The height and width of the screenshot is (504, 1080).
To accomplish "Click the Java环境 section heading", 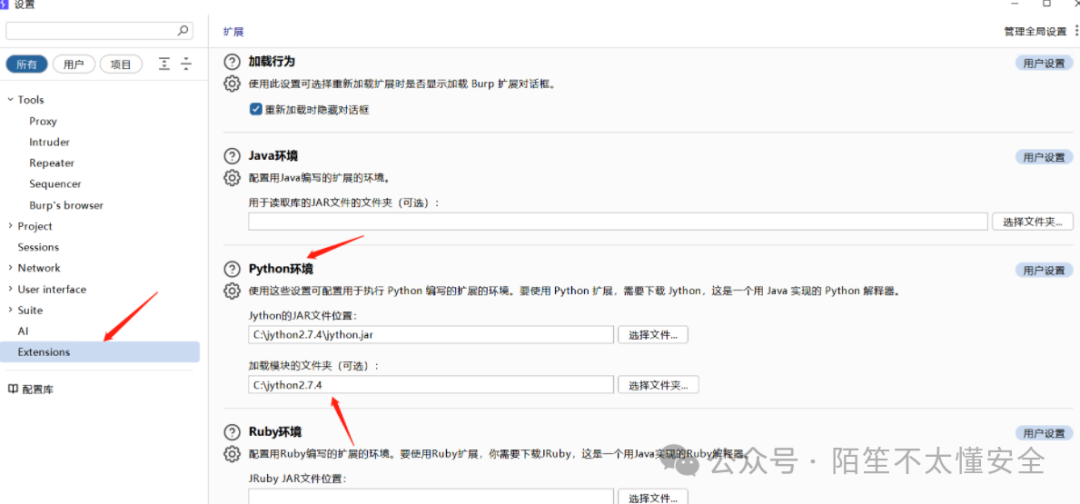I will point(273,156).
